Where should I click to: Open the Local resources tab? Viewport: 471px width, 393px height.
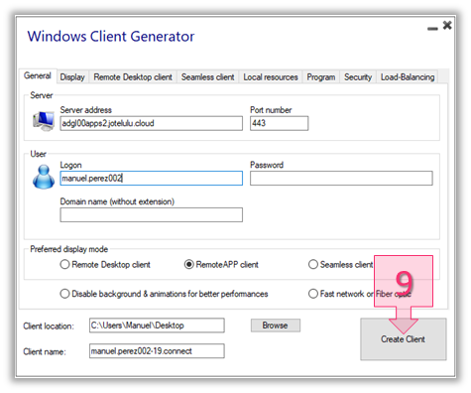(270, 77)
